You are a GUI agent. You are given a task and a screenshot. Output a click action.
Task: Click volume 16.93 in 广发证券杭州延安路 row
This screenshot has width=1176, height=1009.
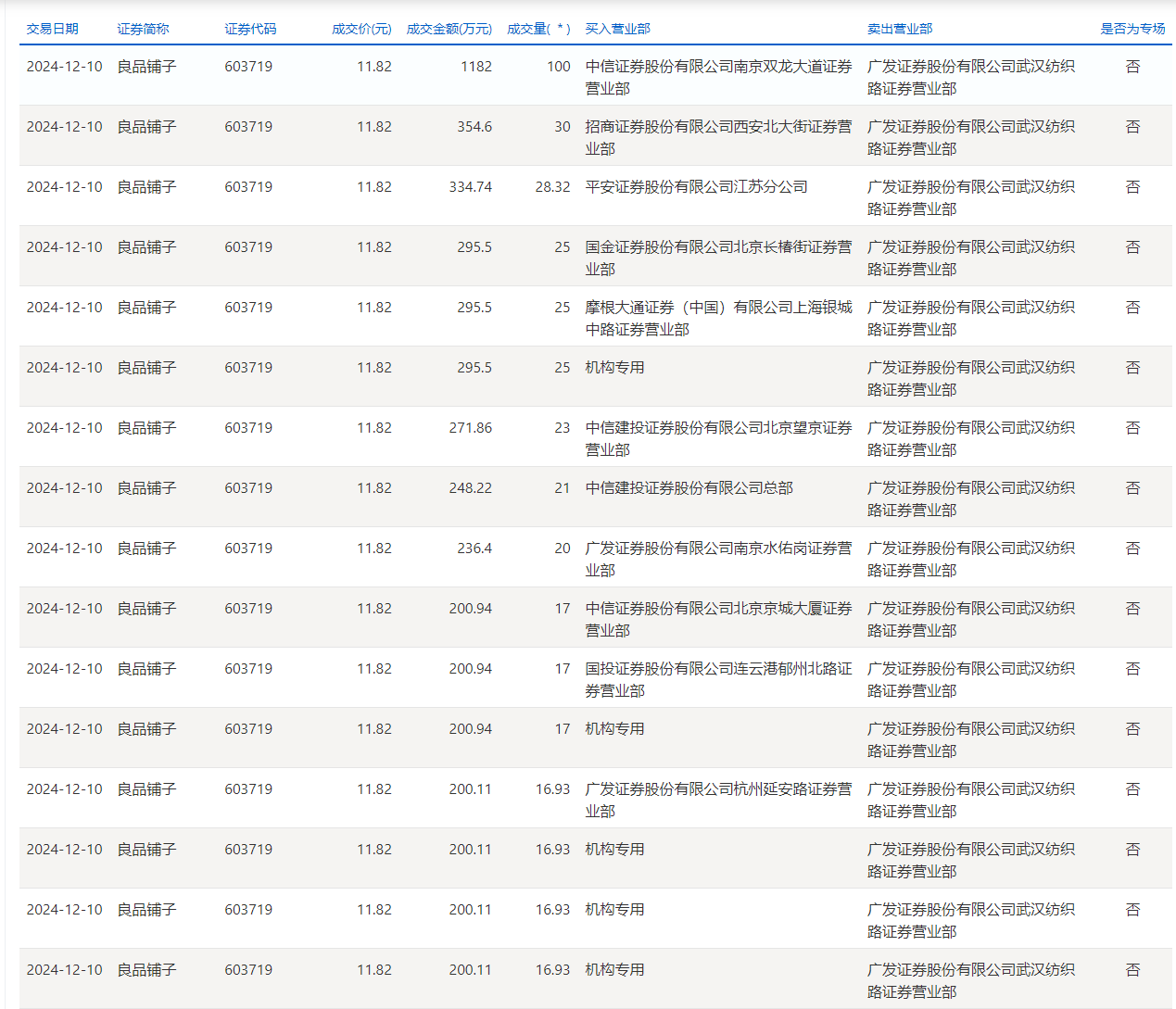[552, 789]
